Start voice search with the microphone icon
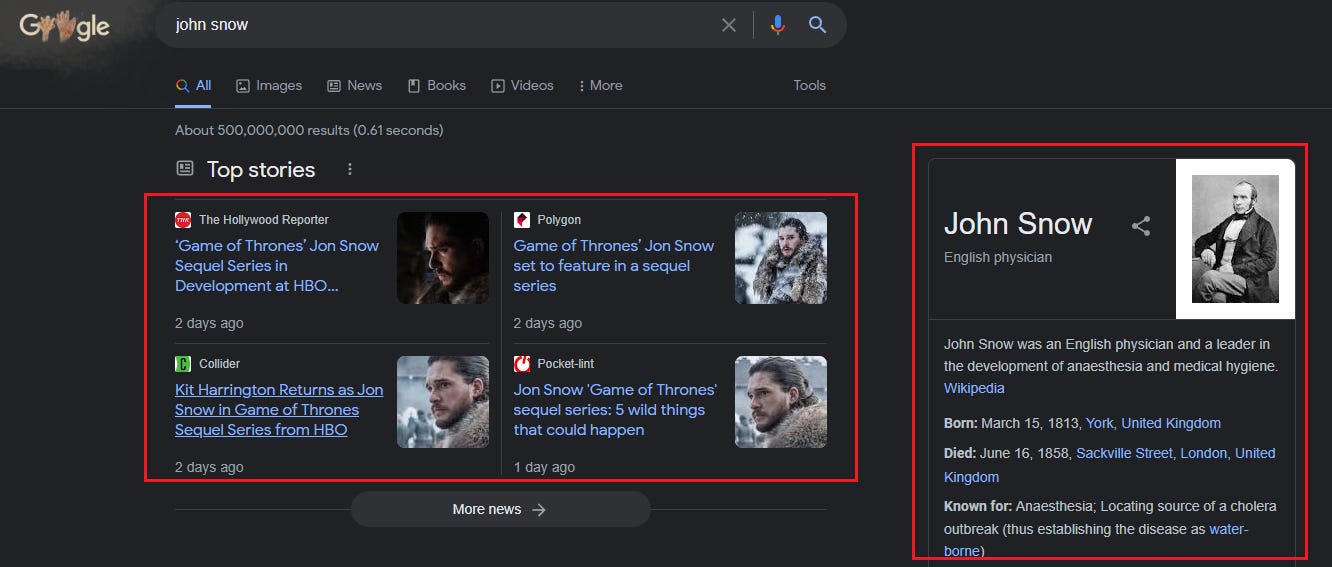This screenshot has width=1332, height=567. (x=778, y=25)
